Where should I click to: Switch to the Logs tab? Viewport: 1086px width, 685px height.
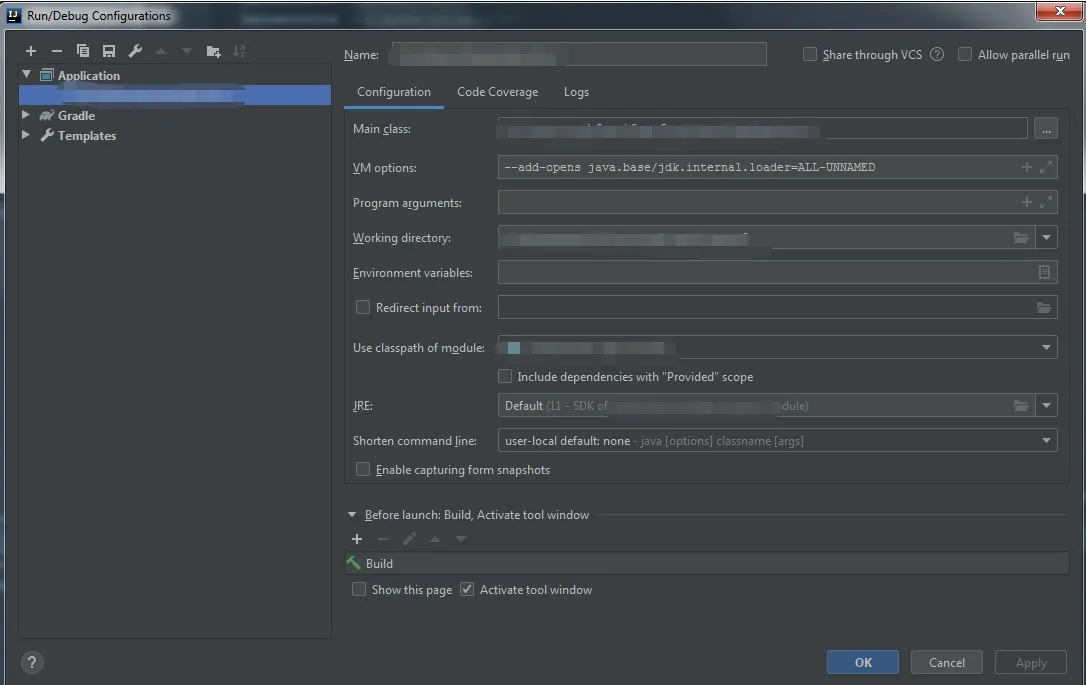(x=576, y=92)
